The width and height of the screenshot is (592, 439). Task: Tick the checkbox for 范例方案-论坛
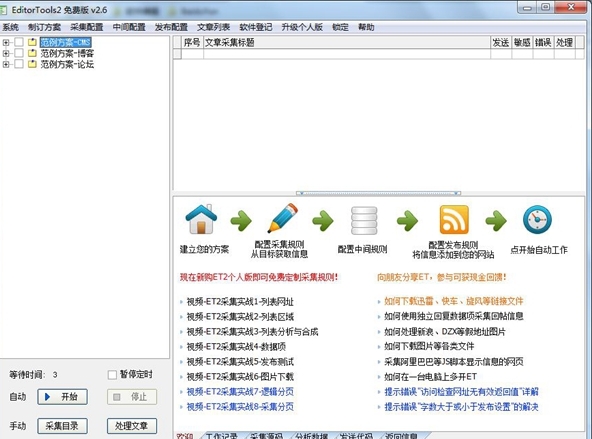point(19,64)
